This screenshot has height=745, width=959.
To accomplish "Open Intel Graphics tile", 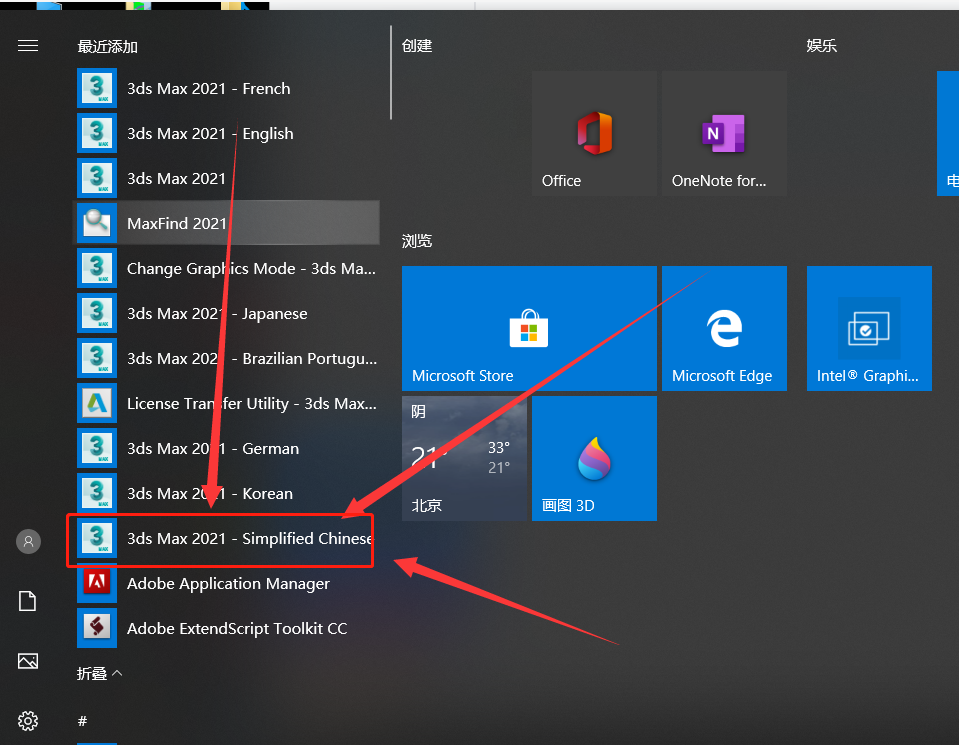I will coord(869,328).
